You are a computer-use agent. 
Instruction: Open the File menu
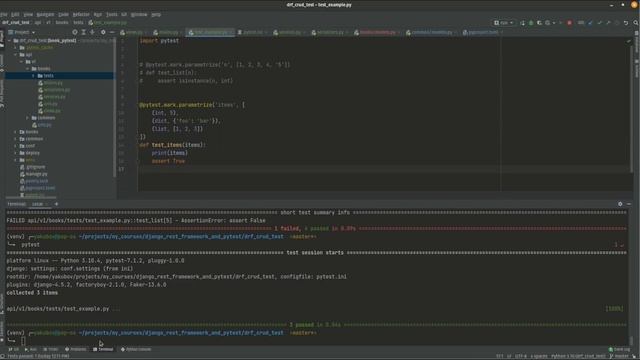pos(3,14)
